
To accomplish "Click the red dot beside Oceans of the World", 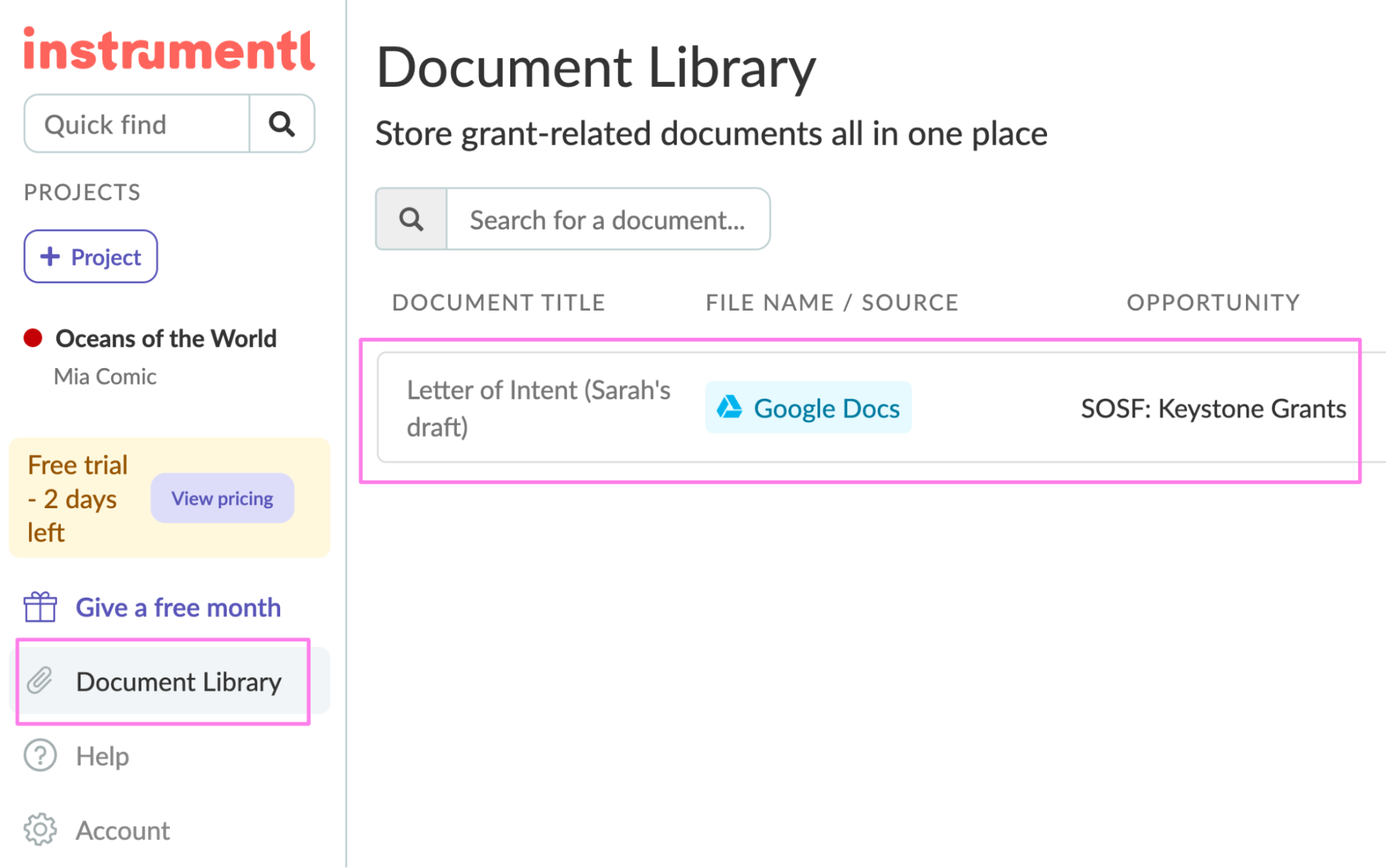I will click(33, 338).
